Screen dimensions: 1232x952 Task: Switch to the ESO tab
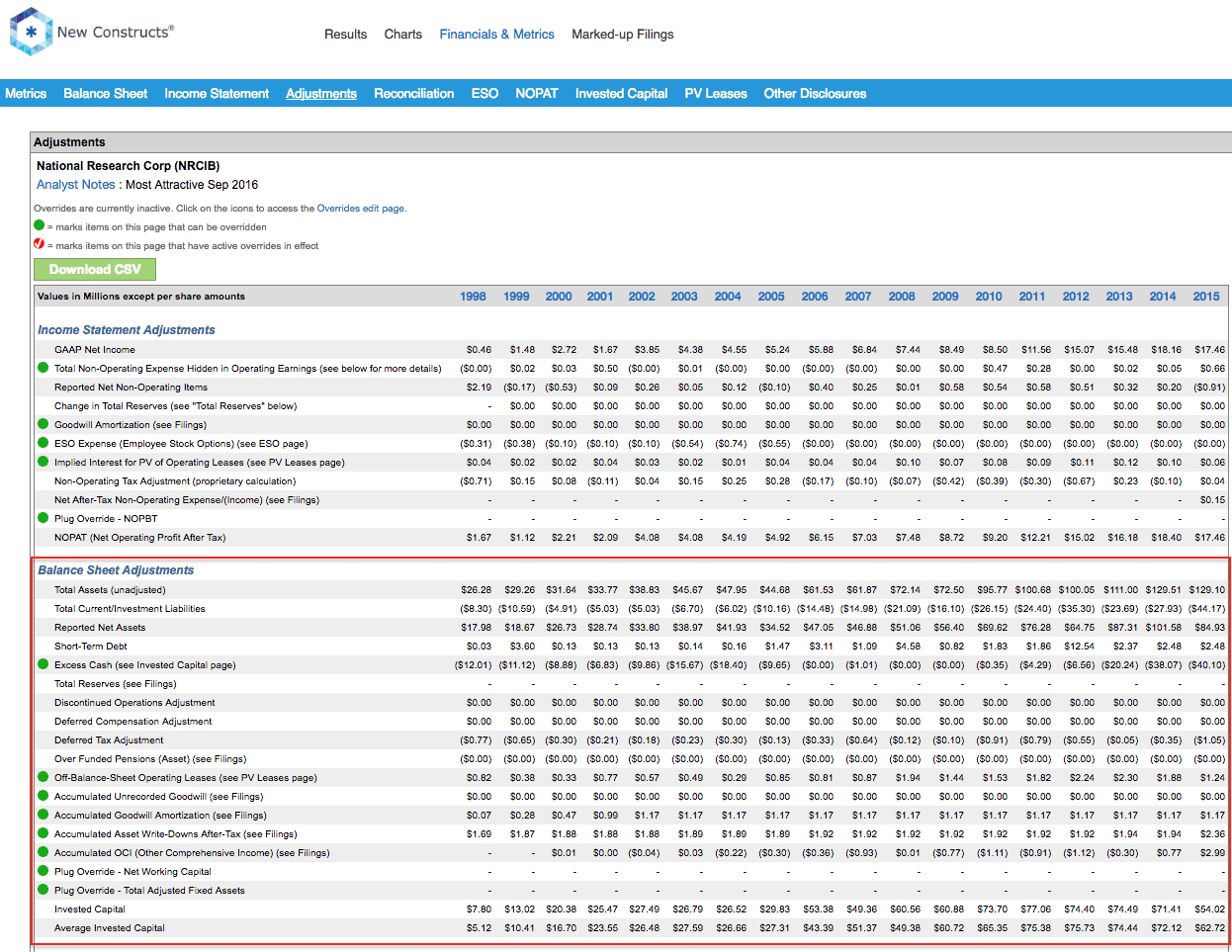click(484, 93)
